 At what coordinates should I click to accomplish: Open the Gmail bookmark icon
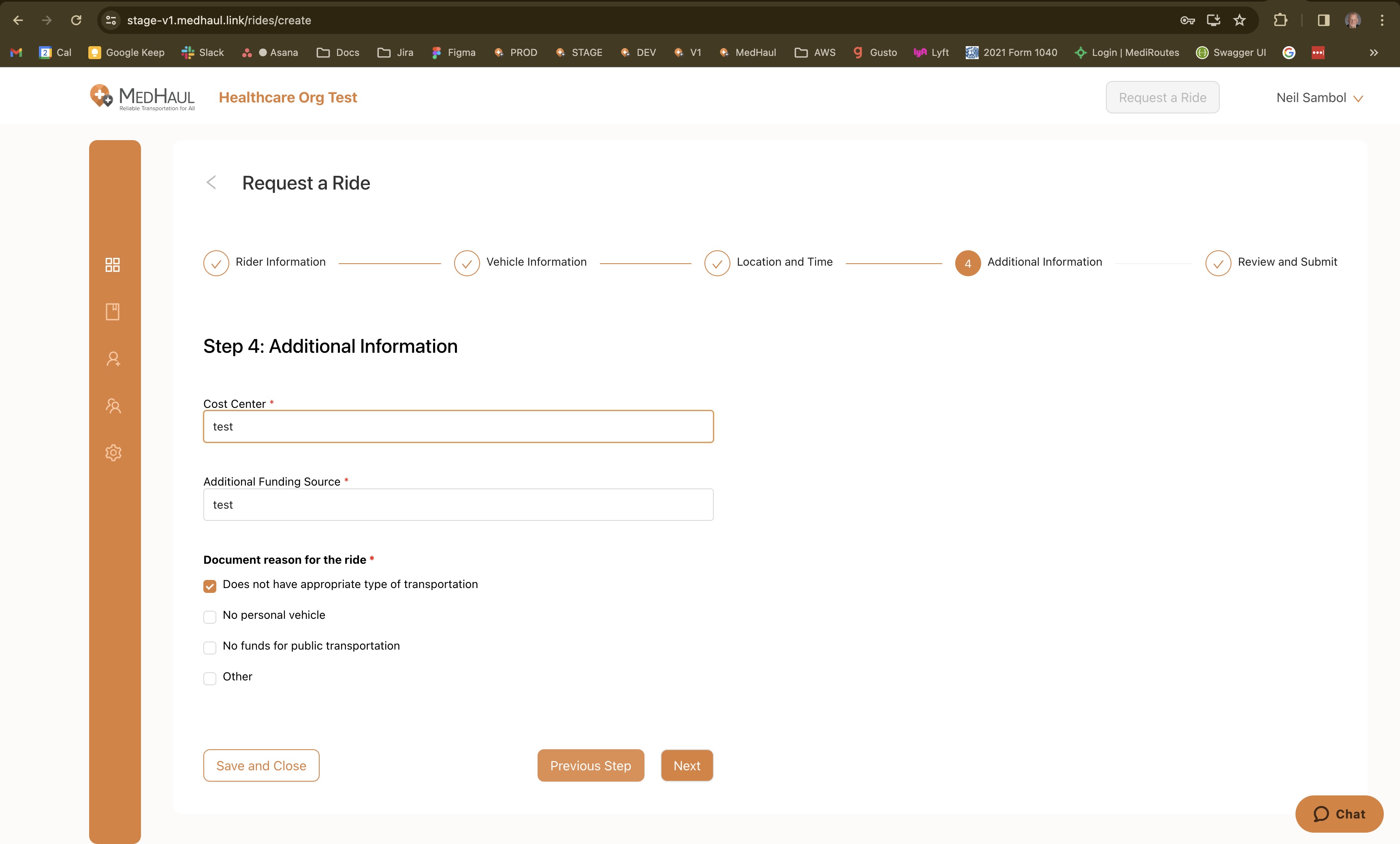(x=16, y=52)
